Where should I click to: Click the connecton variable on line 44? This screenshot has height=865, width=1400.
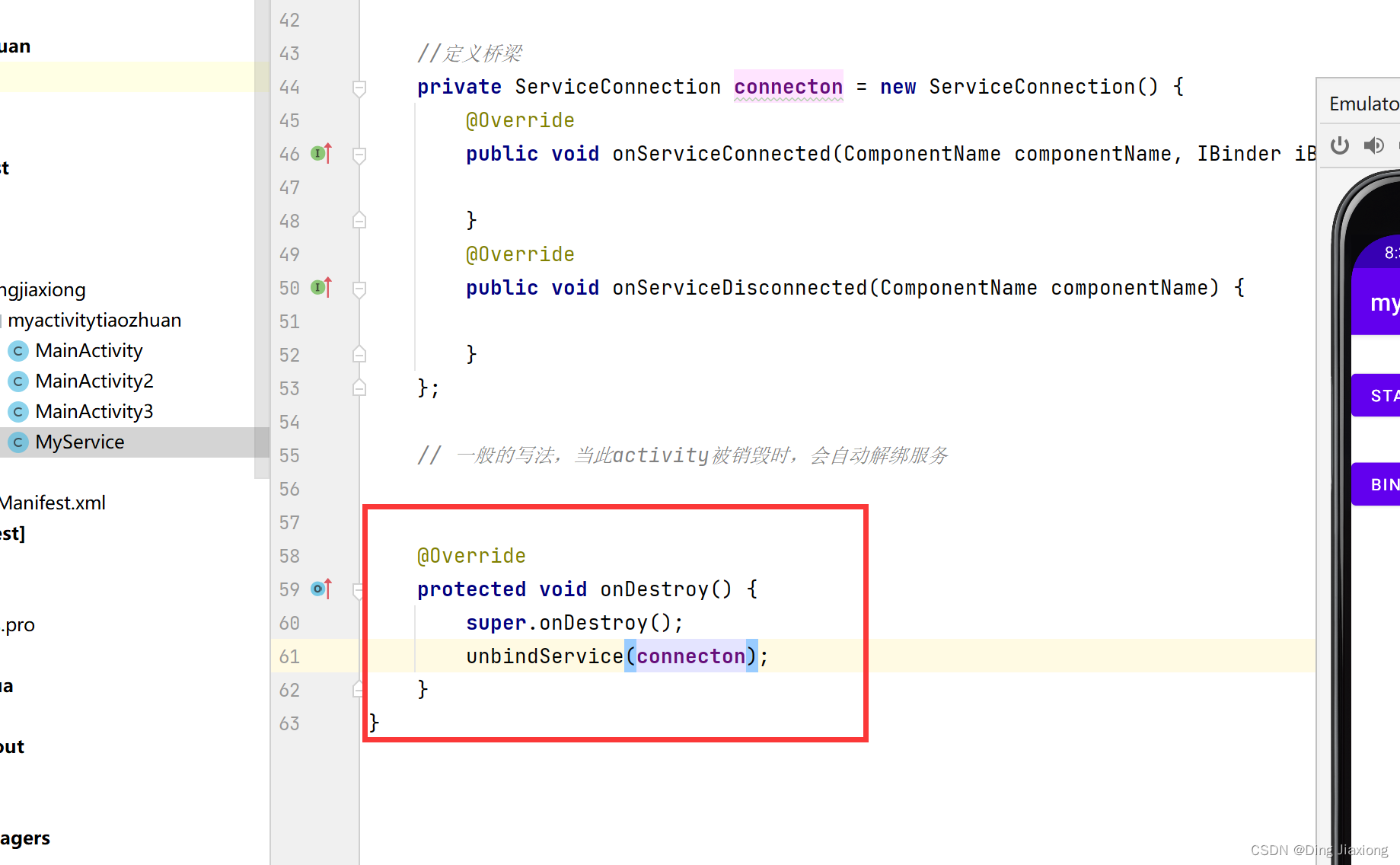click(x=788, y=87)
